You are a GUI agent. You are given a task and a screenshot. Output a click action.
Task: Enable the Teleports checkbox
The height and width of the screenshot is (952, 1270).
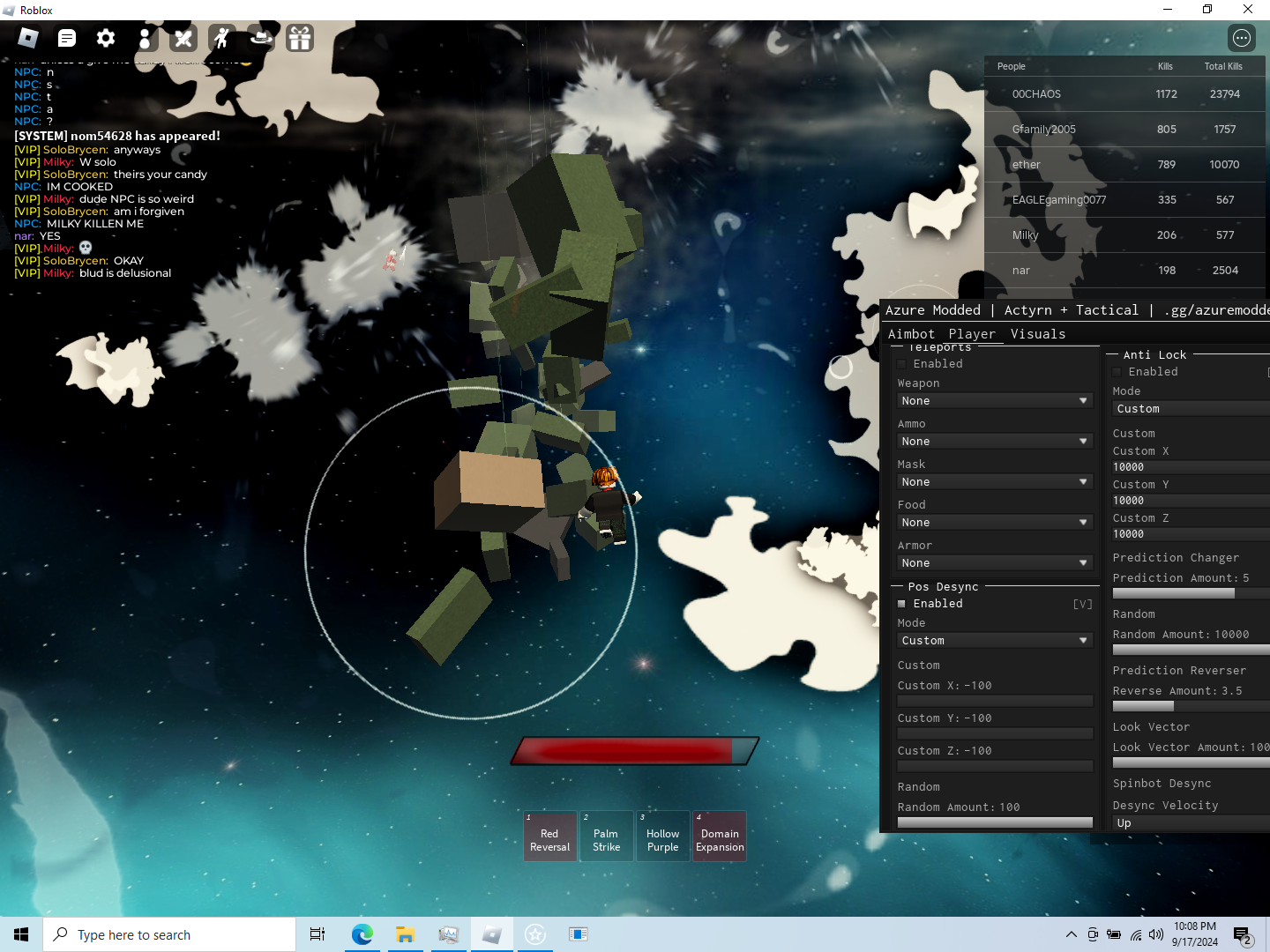(x=901, y=364)
